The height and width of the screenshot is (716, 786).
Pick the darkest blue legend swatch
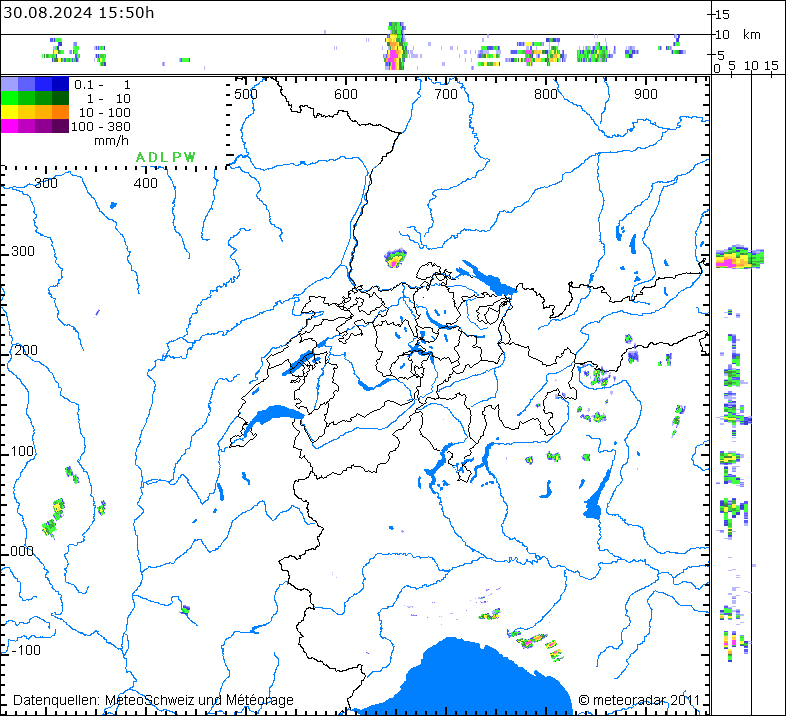tap(60, 84)
